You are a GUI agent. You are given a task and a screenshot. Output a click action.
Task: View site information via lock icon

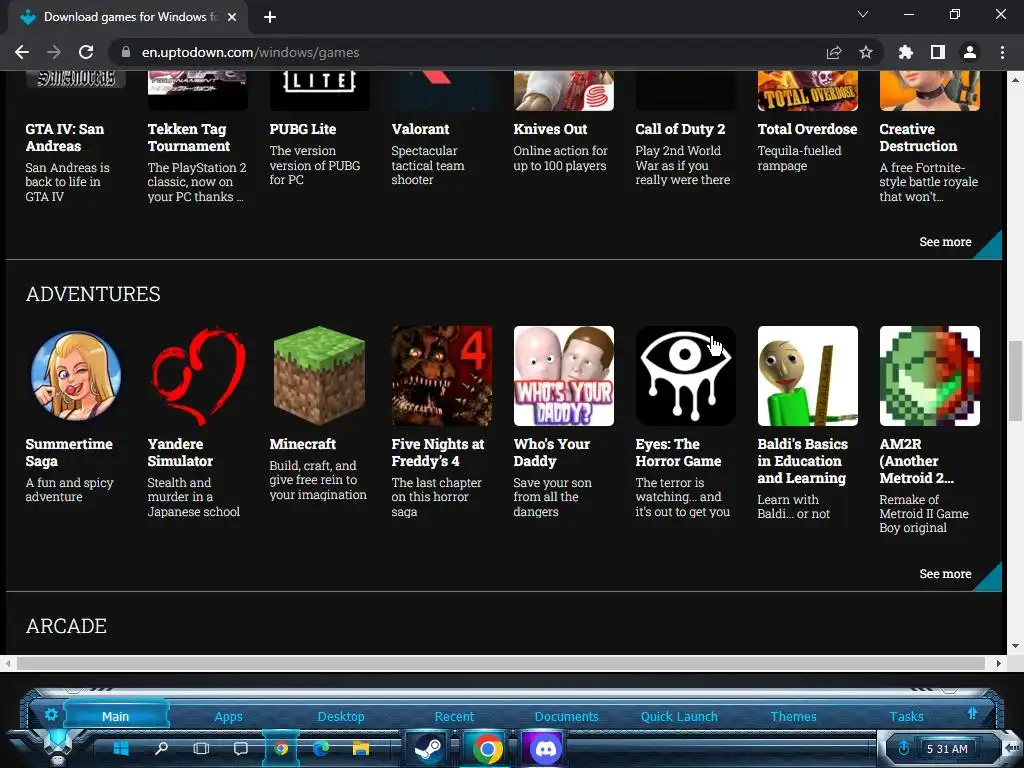126,52
